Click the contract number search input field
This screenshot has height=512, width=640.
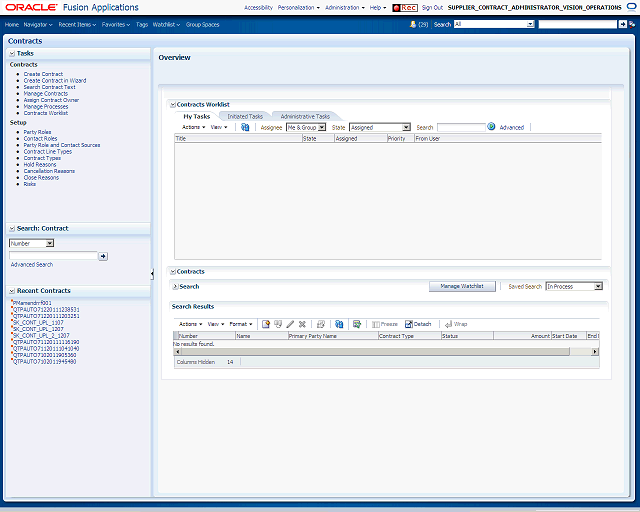tap(53, 256)
